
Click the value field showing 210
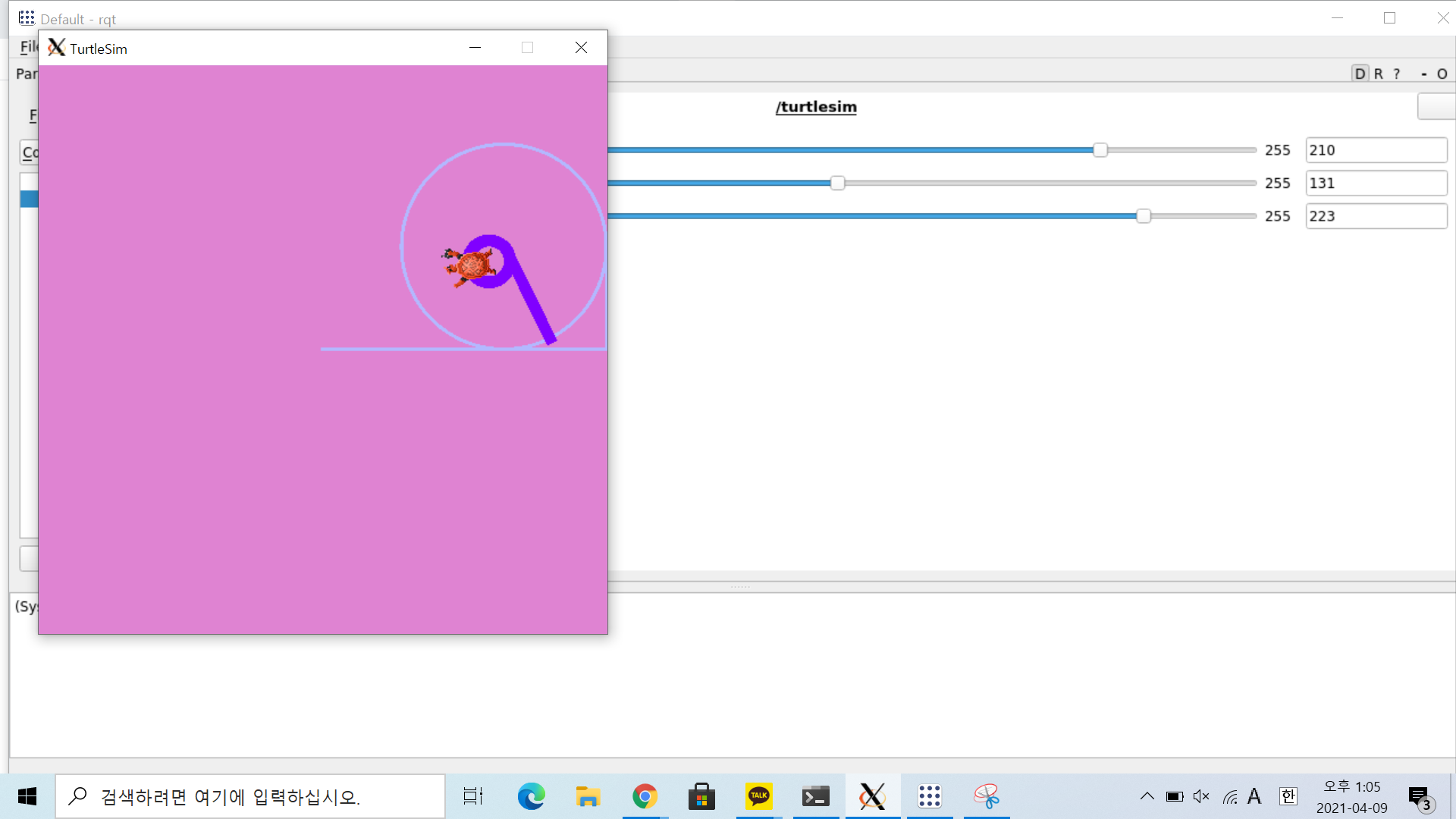(x=1376, y=150)
